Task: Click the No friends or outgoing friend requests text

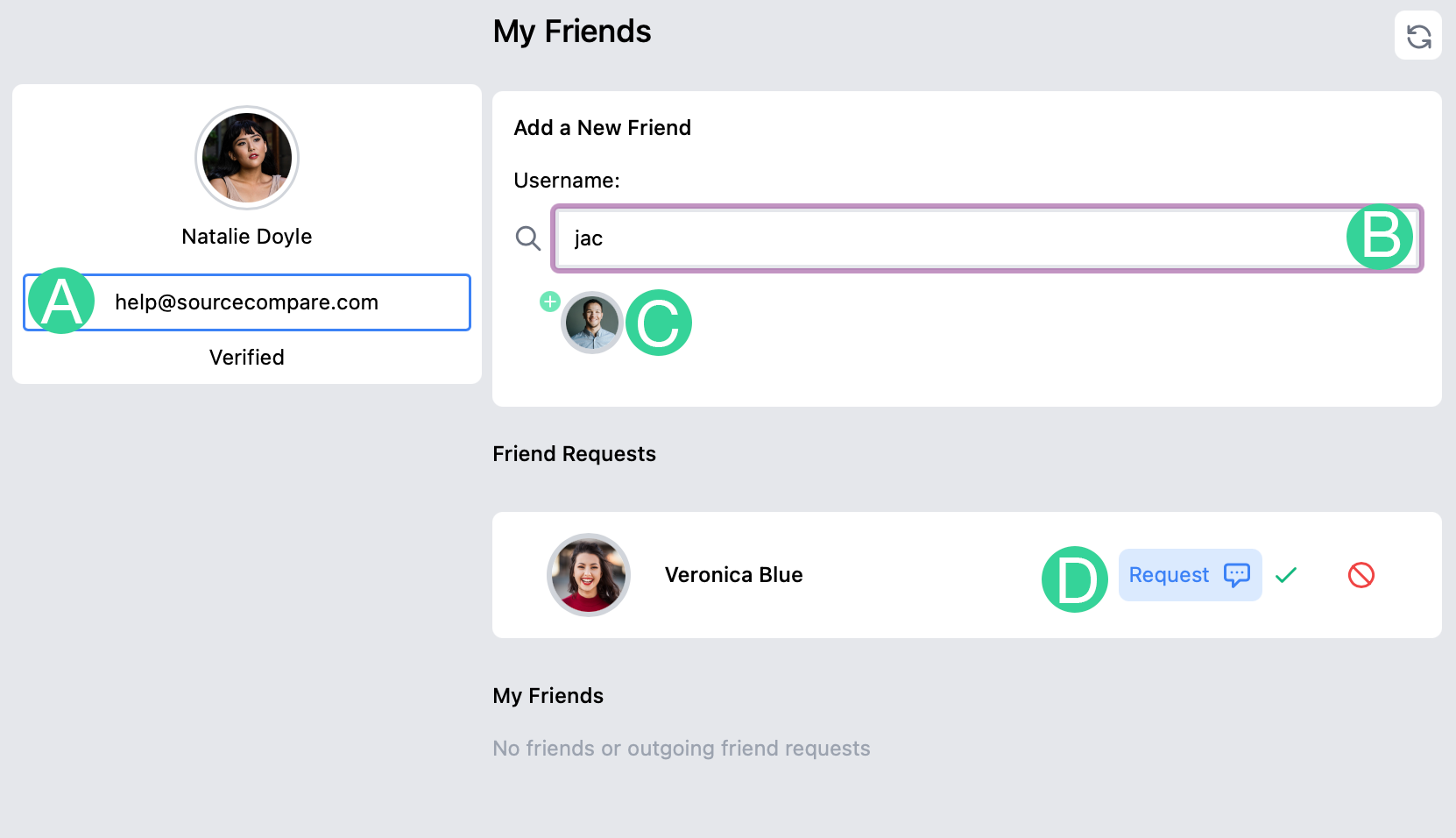Action: tap(682, 749)
